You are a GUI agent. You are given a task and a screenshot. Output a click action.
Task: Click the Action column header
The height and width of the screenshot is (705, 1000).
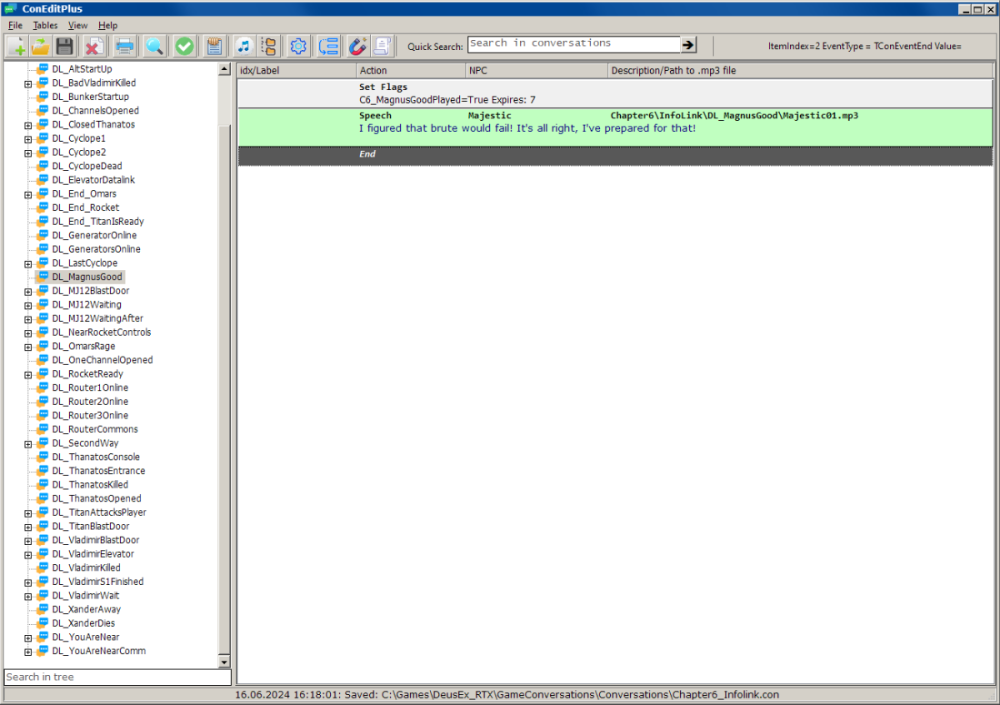click(410, 71)
